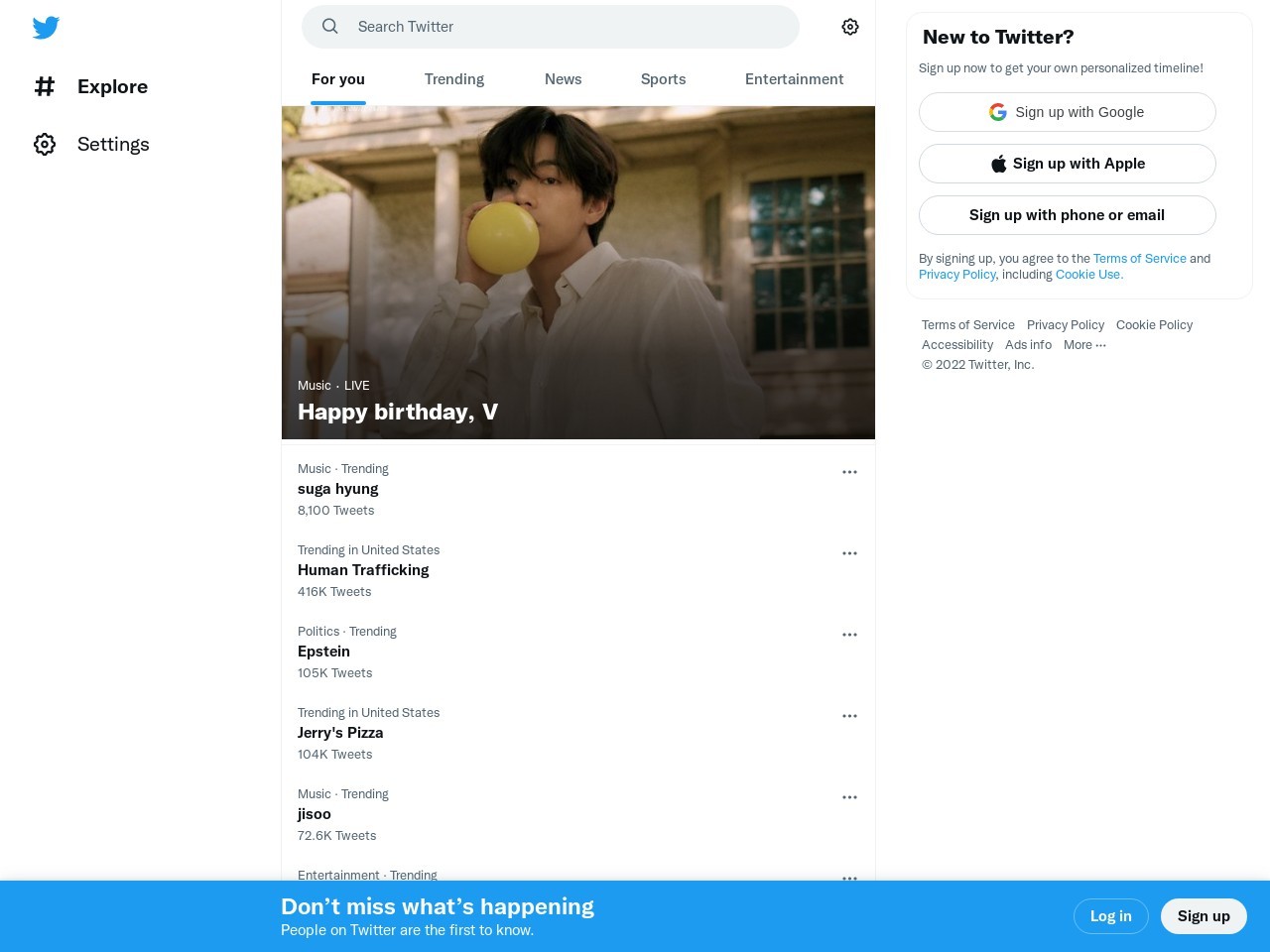Open more options for jisoo trend
The image size is (1270, 952).
pyautogui.click(x=849, y=797)
